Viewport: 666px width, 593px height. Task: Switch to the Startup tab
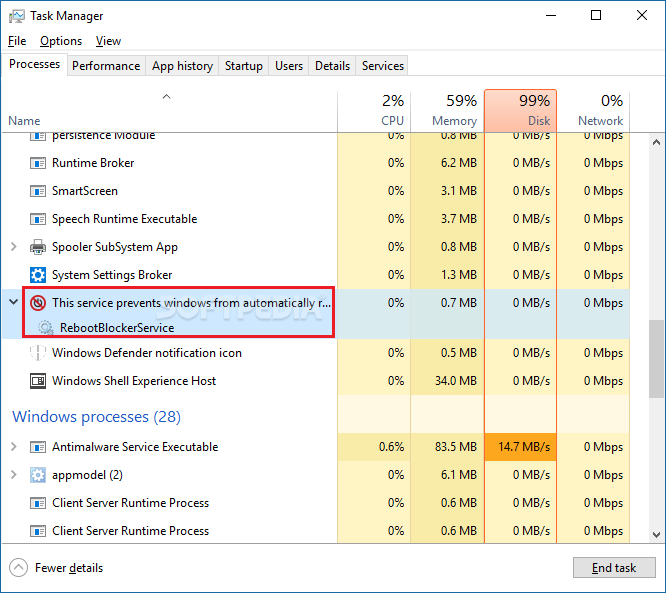click(243, 66)
